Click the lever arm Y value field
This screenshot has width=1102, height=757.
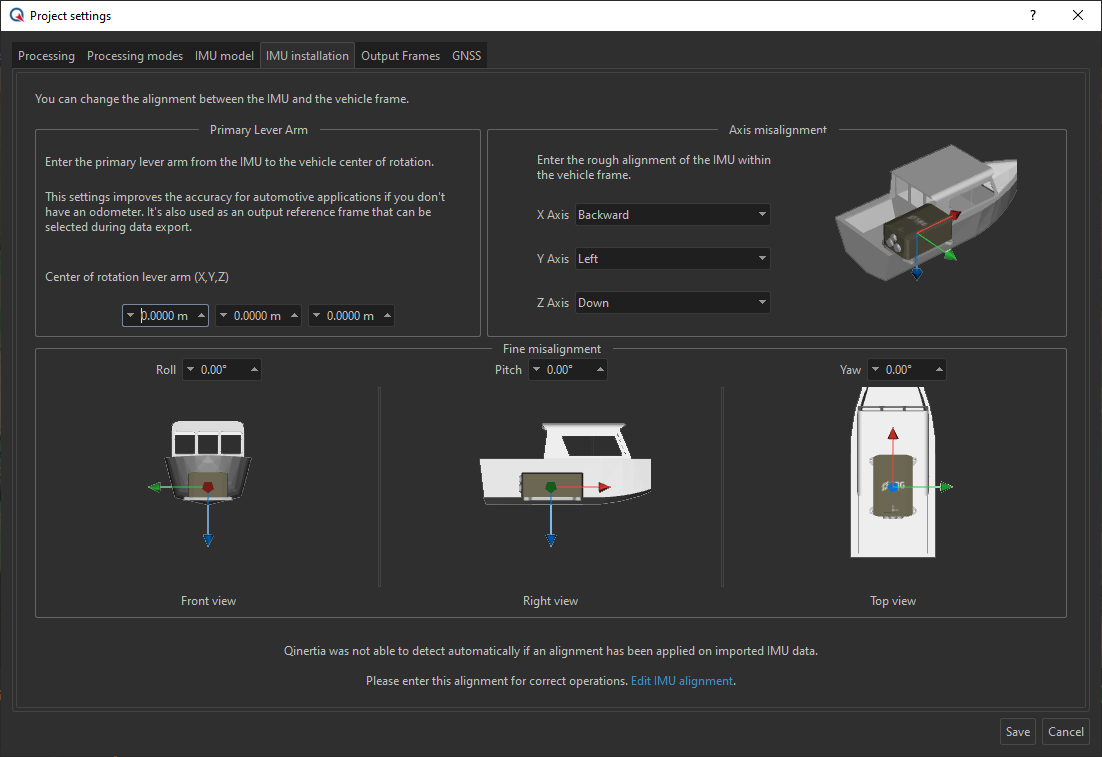[x=257, y=316]
